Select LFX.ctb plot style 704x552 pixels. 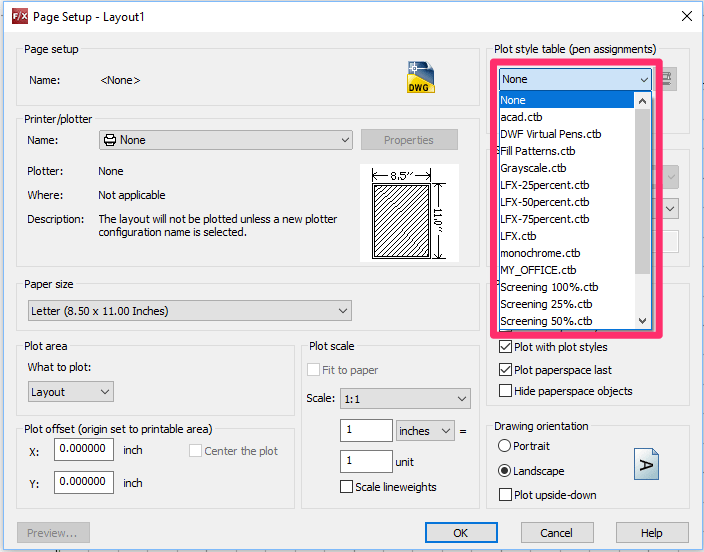click(567, 236)
